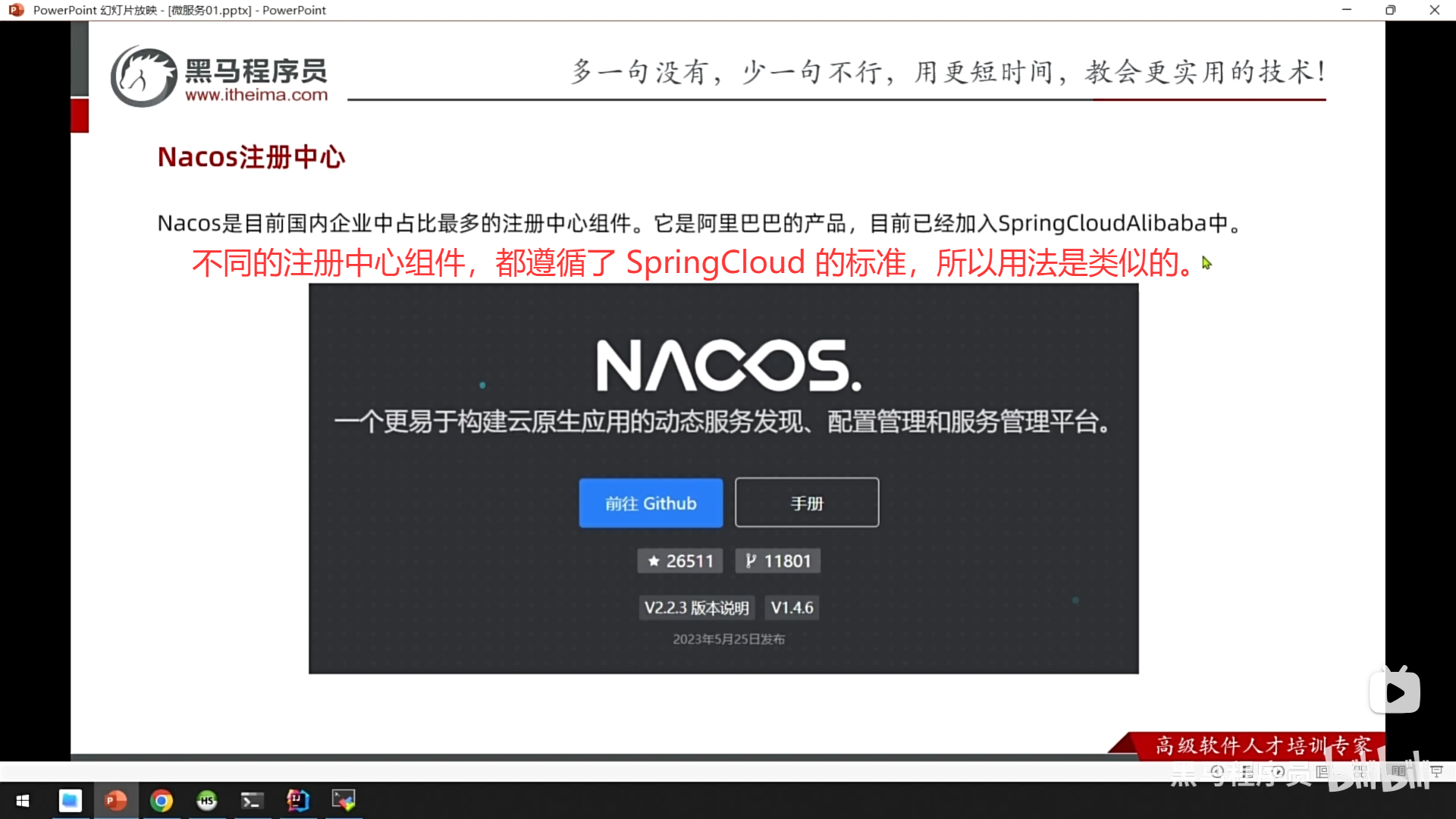Click the 前往 Github button on Nacos banner
This screenshot has height=819, width=1456.
pyautogui.click(x=650, y=503)
